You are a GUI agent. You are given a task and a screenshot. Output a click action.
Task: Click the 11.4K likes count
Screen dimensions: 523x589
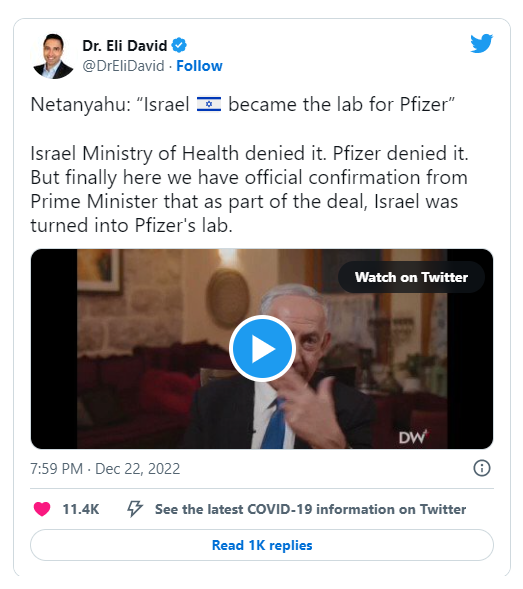tap(80, 509)
